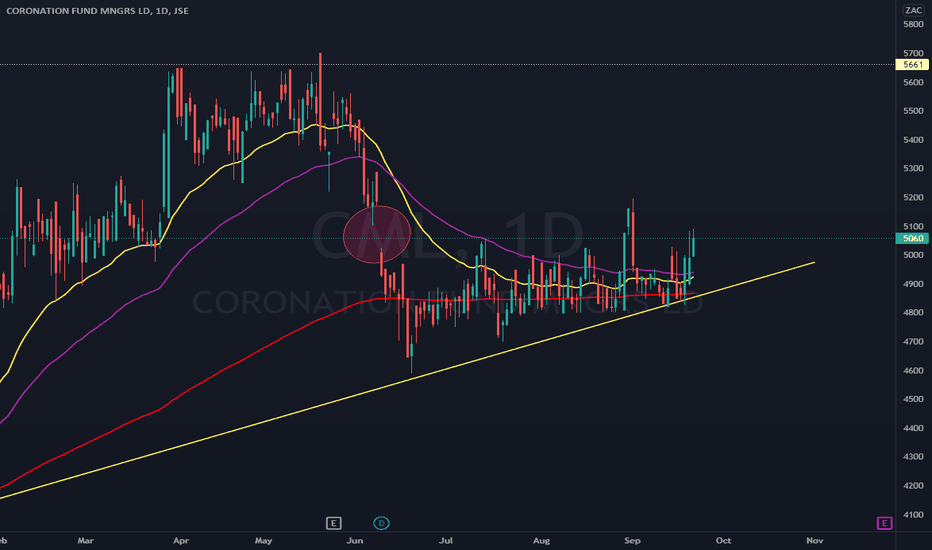Click the earnings E marker near June
This screenshot has height=550, width=932.
coord(333,523)
